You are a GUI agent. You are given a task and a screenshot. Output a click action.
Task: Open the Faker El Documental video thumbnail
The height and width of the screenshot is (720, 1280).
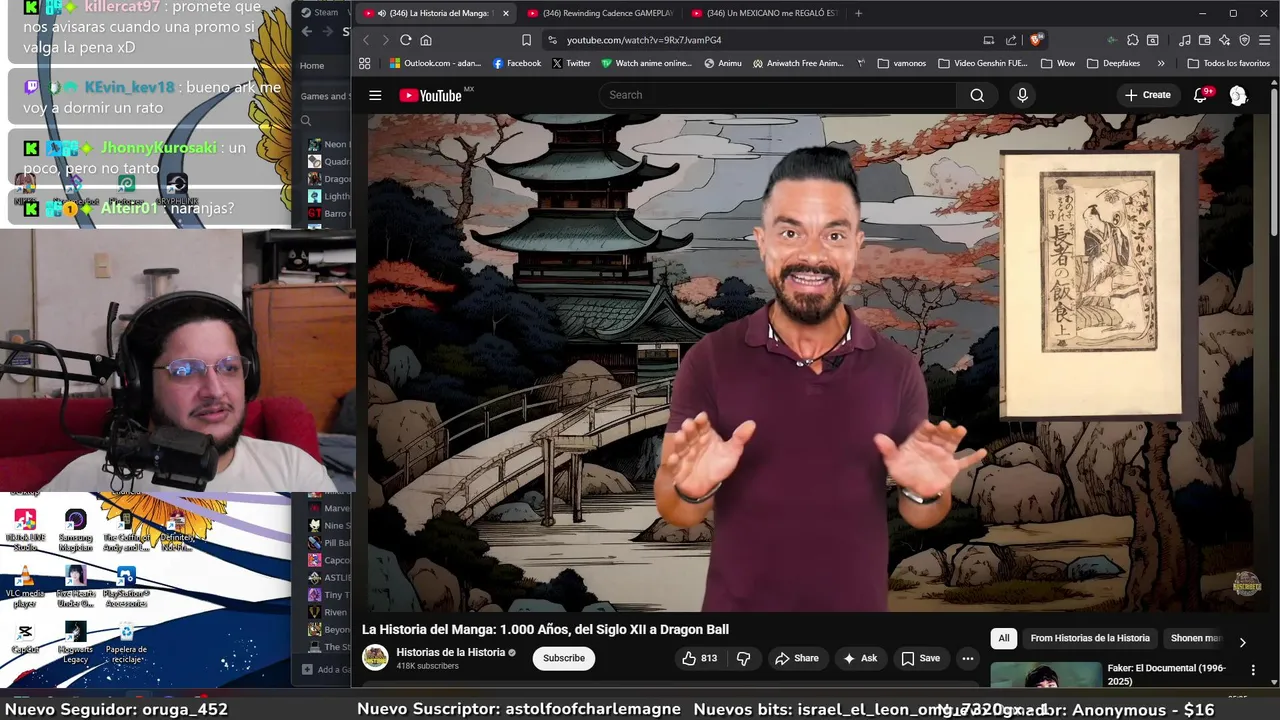(1046, 674)
